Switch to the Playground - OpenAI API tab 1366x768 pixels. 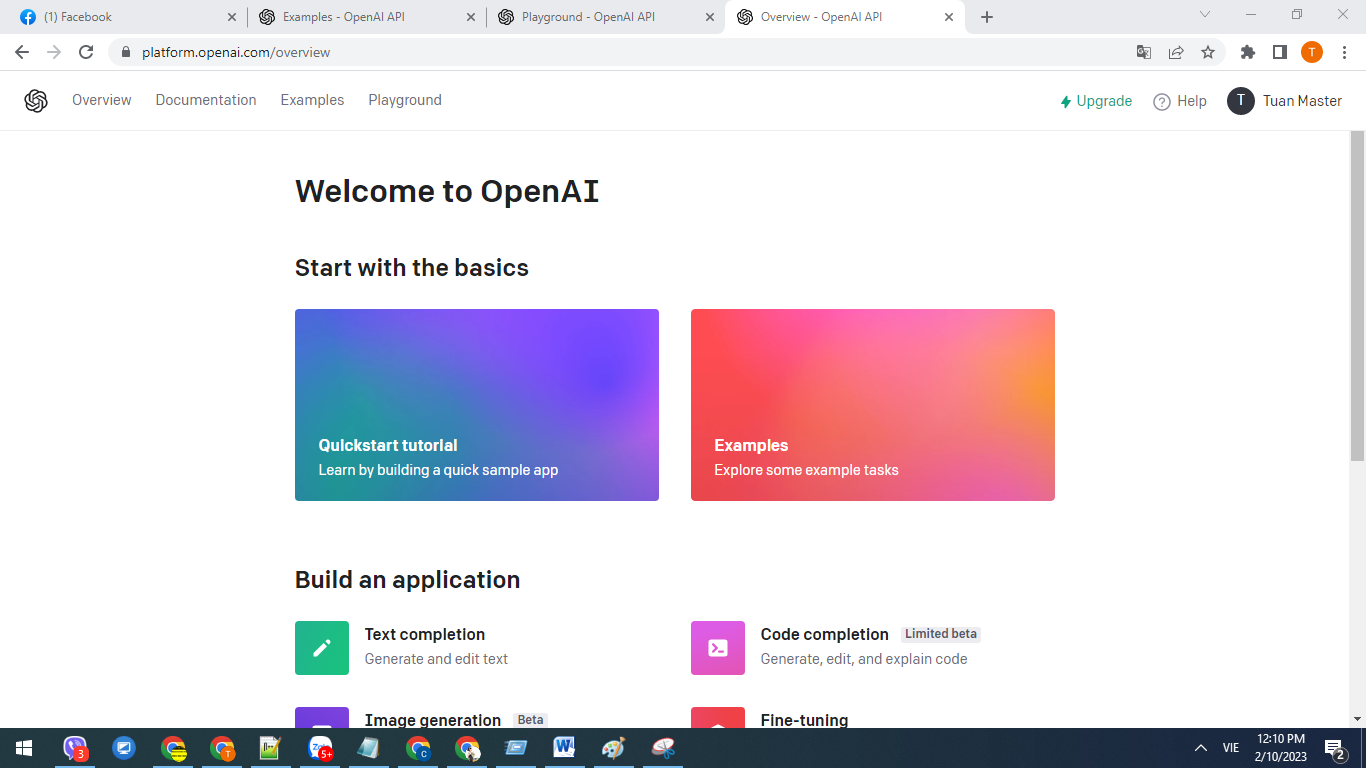[x=605, y=17]
